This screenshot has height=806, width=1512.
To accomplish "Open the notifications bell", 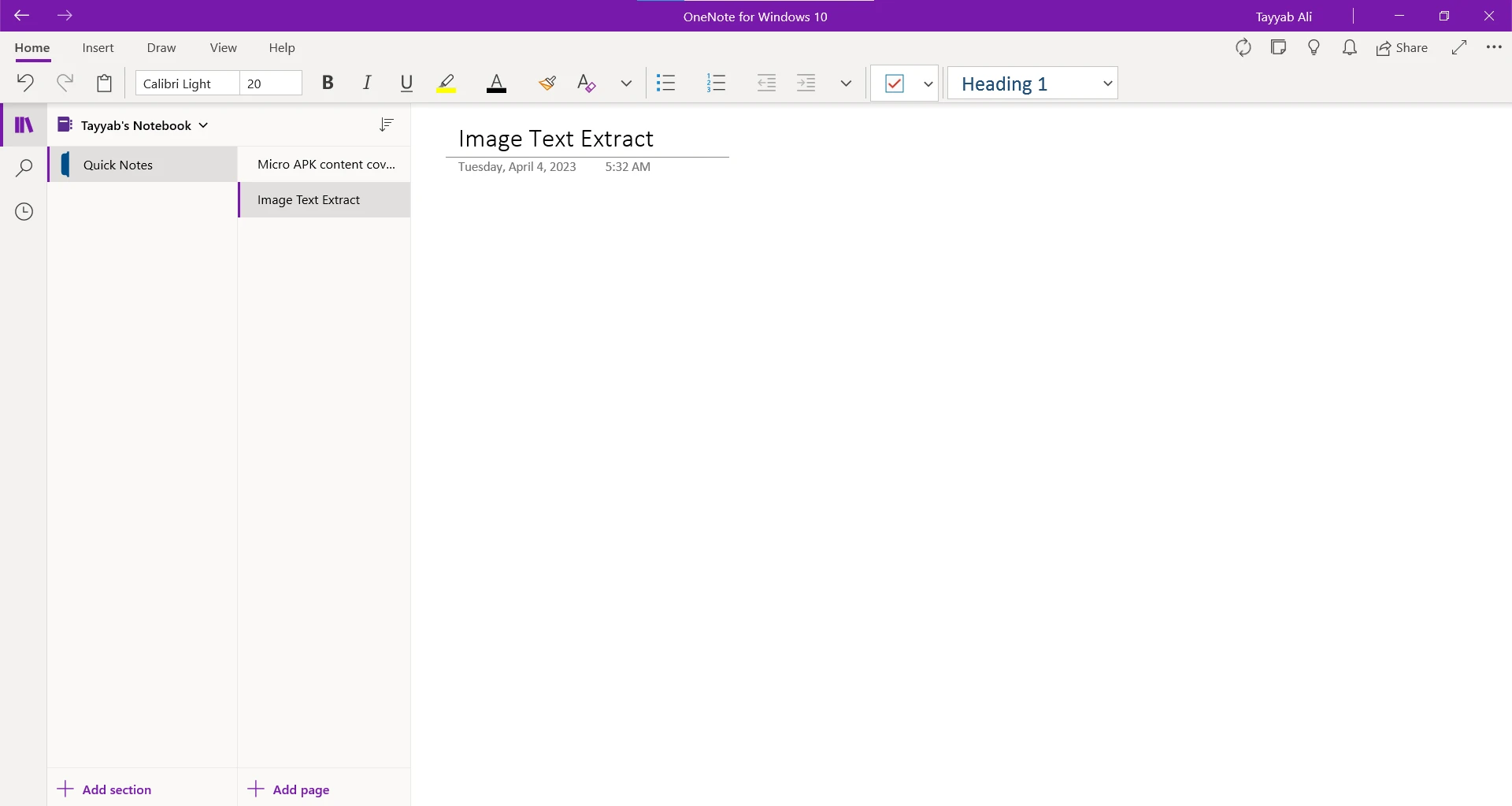I will click(x=1349, y=48).
